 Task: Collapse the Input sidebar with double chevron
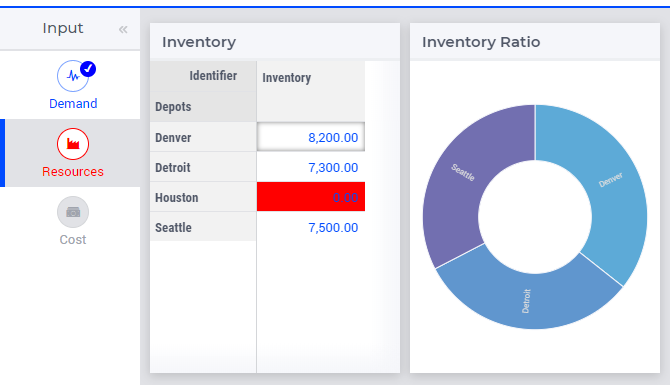123,29
